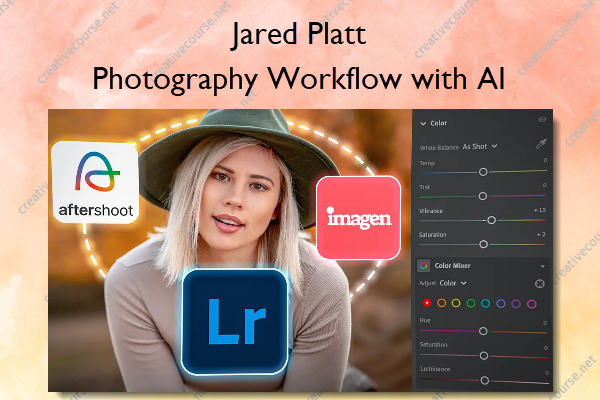Select the yellow color swatch
This screenshot has height=400, width=600.
(x=456, y=303)
